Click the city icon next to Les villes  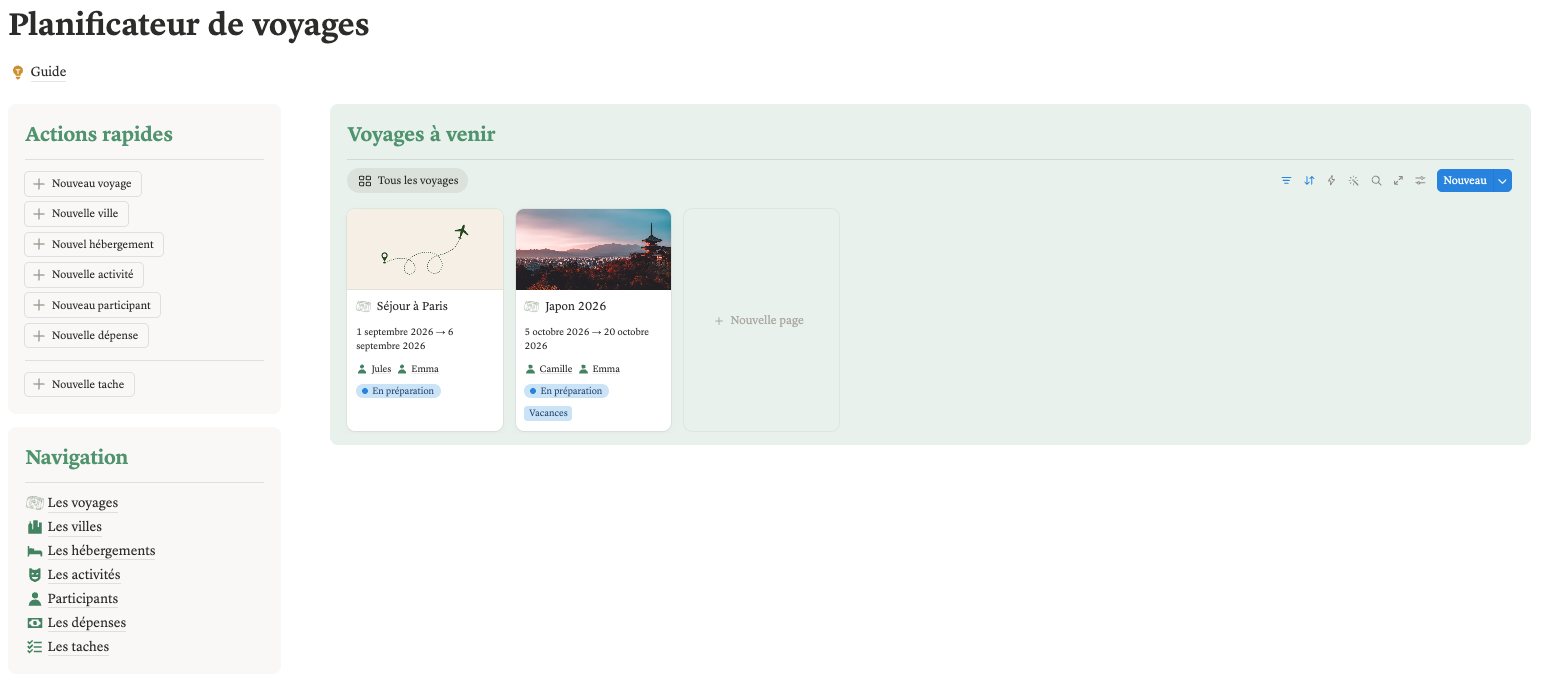(35, 527)
